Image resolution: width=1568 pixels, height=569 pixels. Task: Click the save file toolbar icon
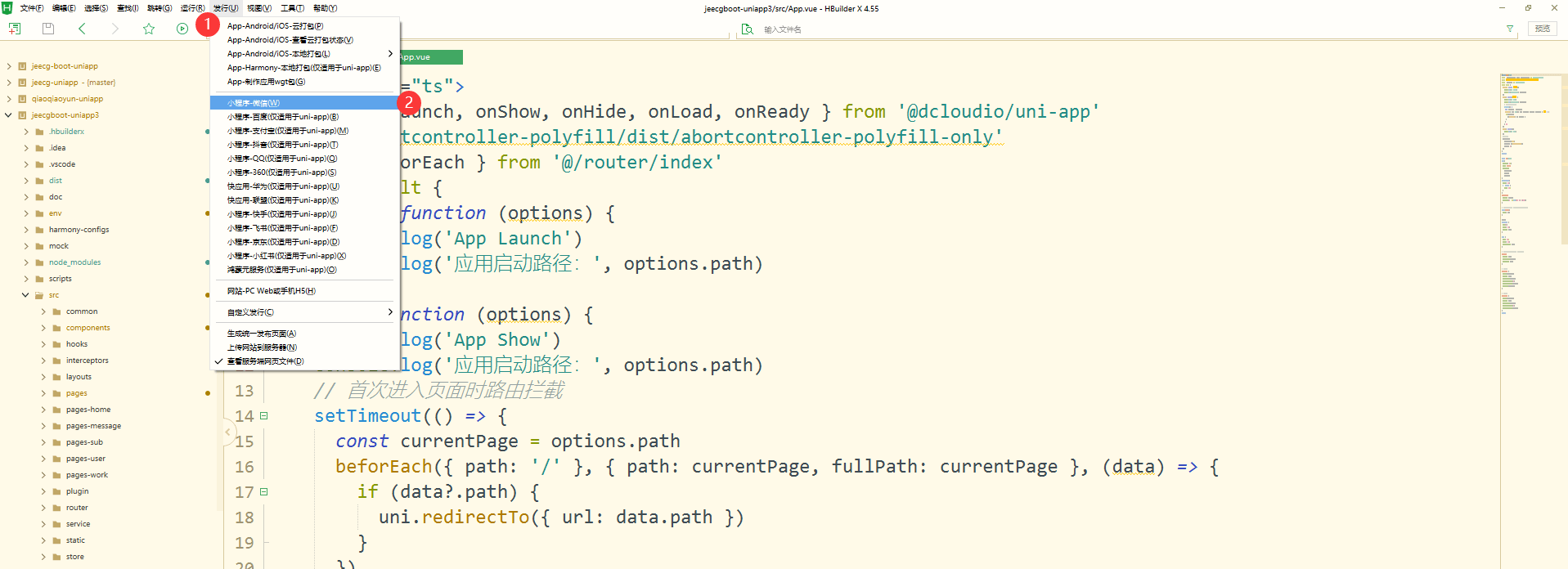(x=48, y=29)
